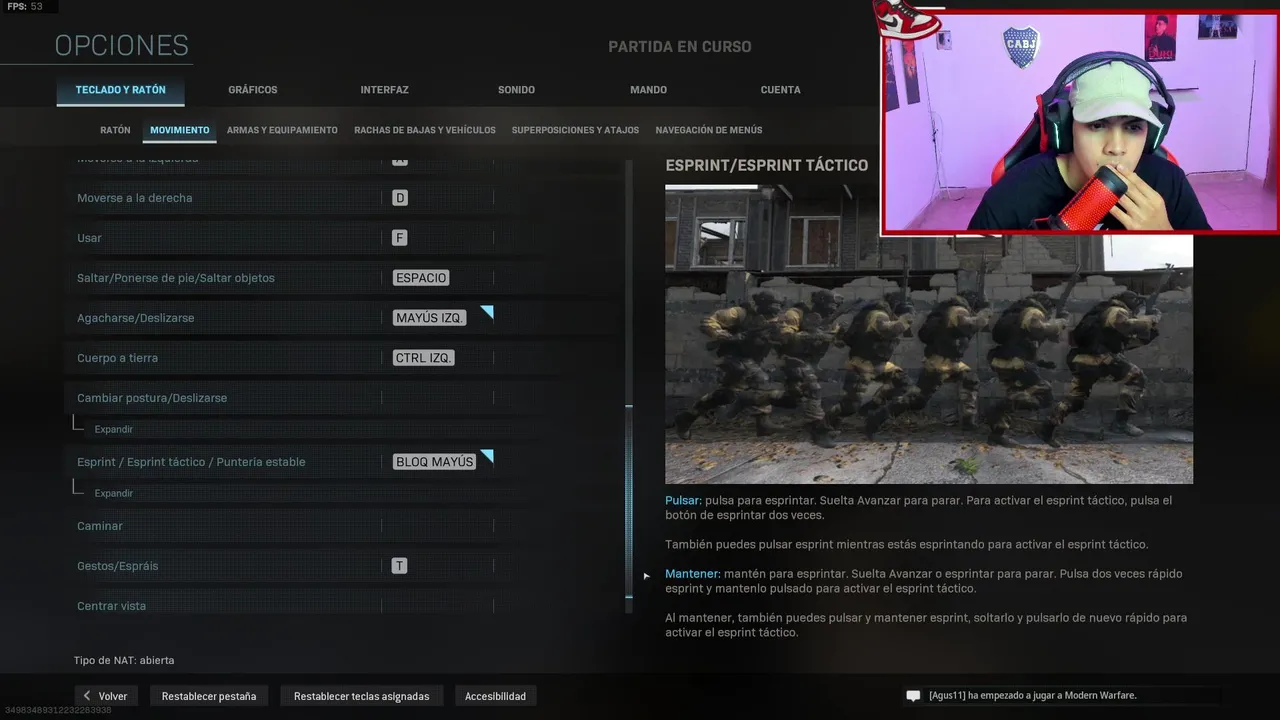Expand Cambiar postura/Deslizarse options
1280x720 pixels.
114,429
